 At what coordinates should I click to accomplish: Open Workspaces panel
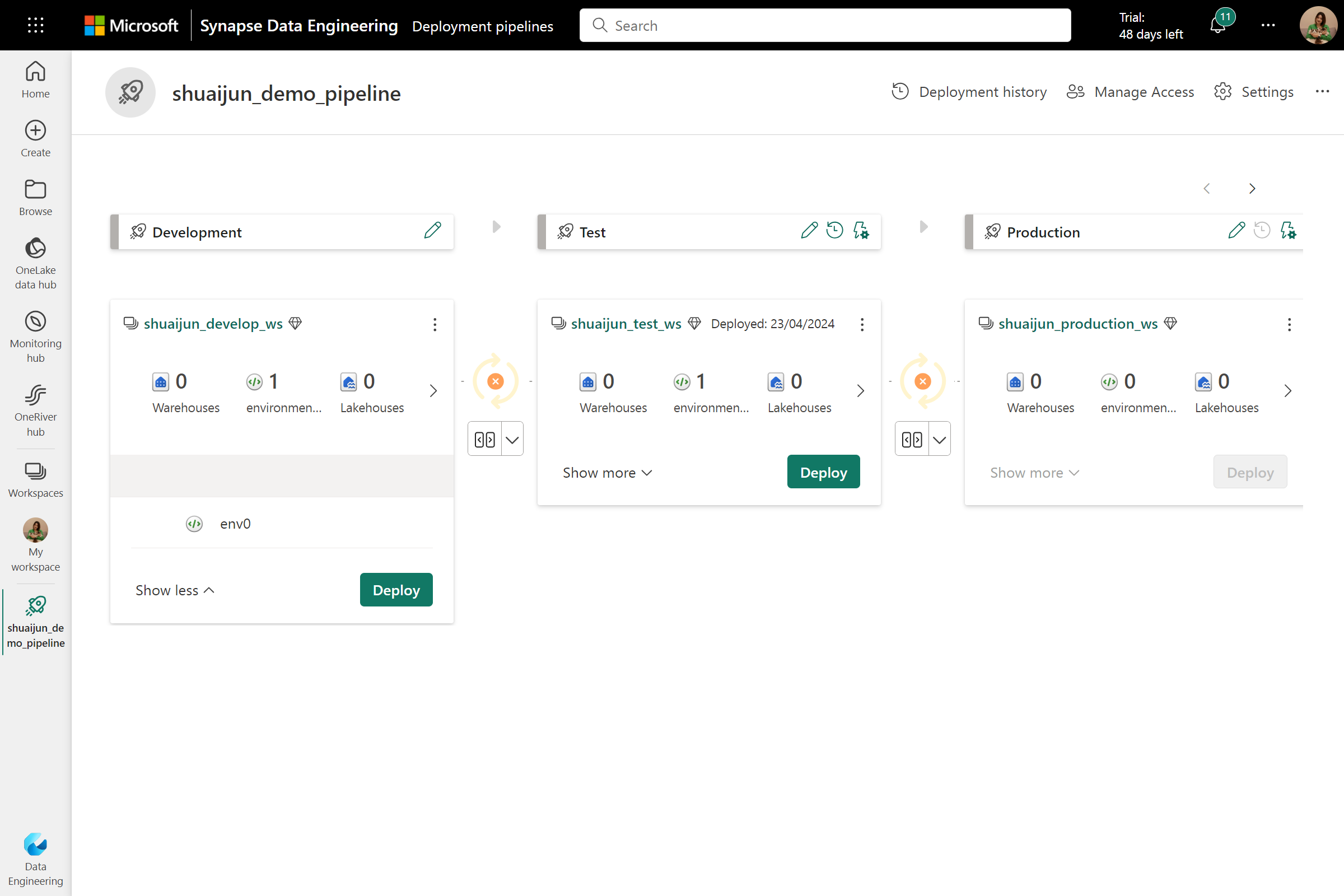(35, 480)
